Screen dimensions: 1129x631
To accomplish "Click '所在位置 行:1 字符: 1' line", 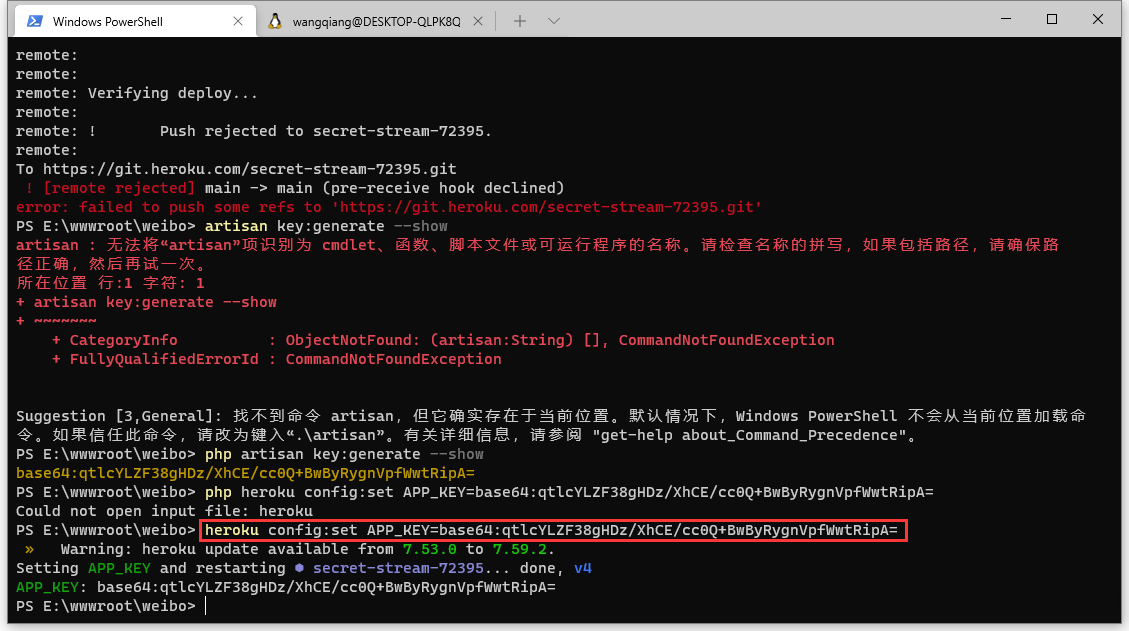I will pos(110,283).
